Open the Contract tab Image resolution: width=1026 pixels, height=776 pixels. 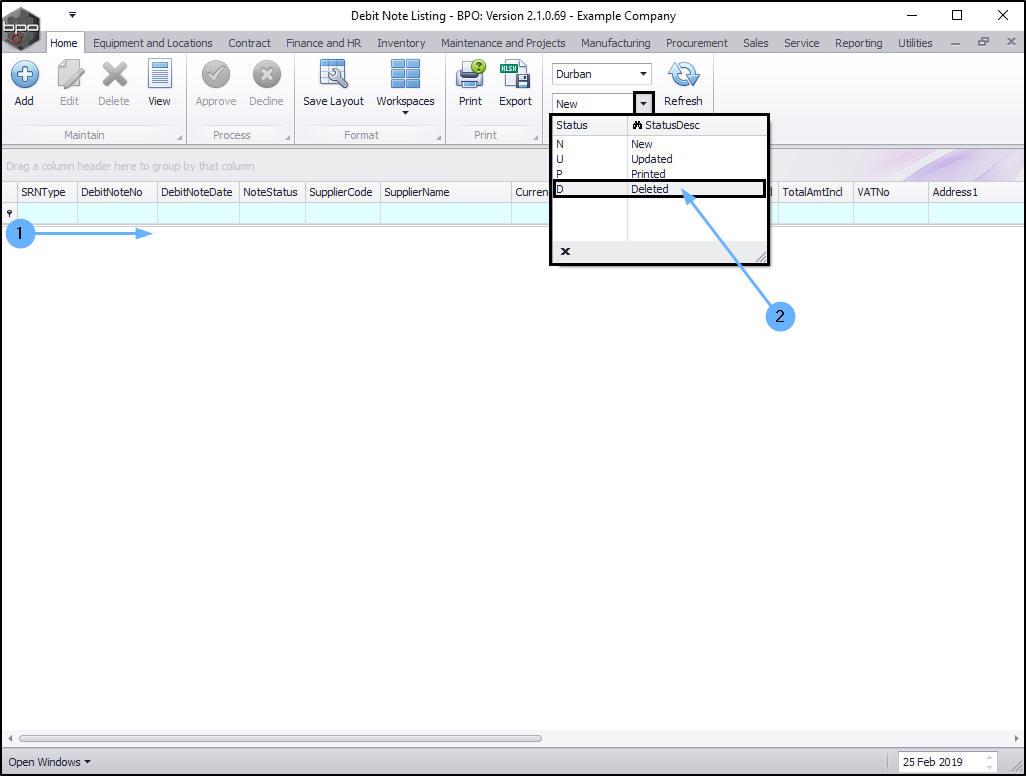click(x=249, y=43)
